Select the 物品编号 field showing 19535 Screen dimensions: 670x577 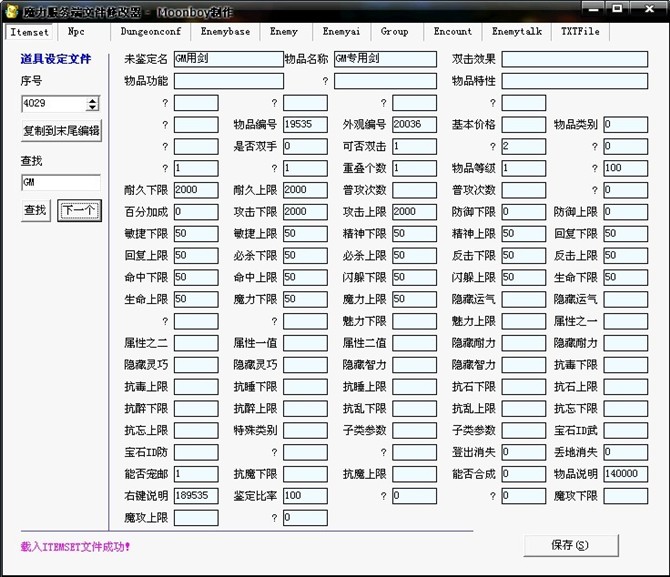coord(305,125)
